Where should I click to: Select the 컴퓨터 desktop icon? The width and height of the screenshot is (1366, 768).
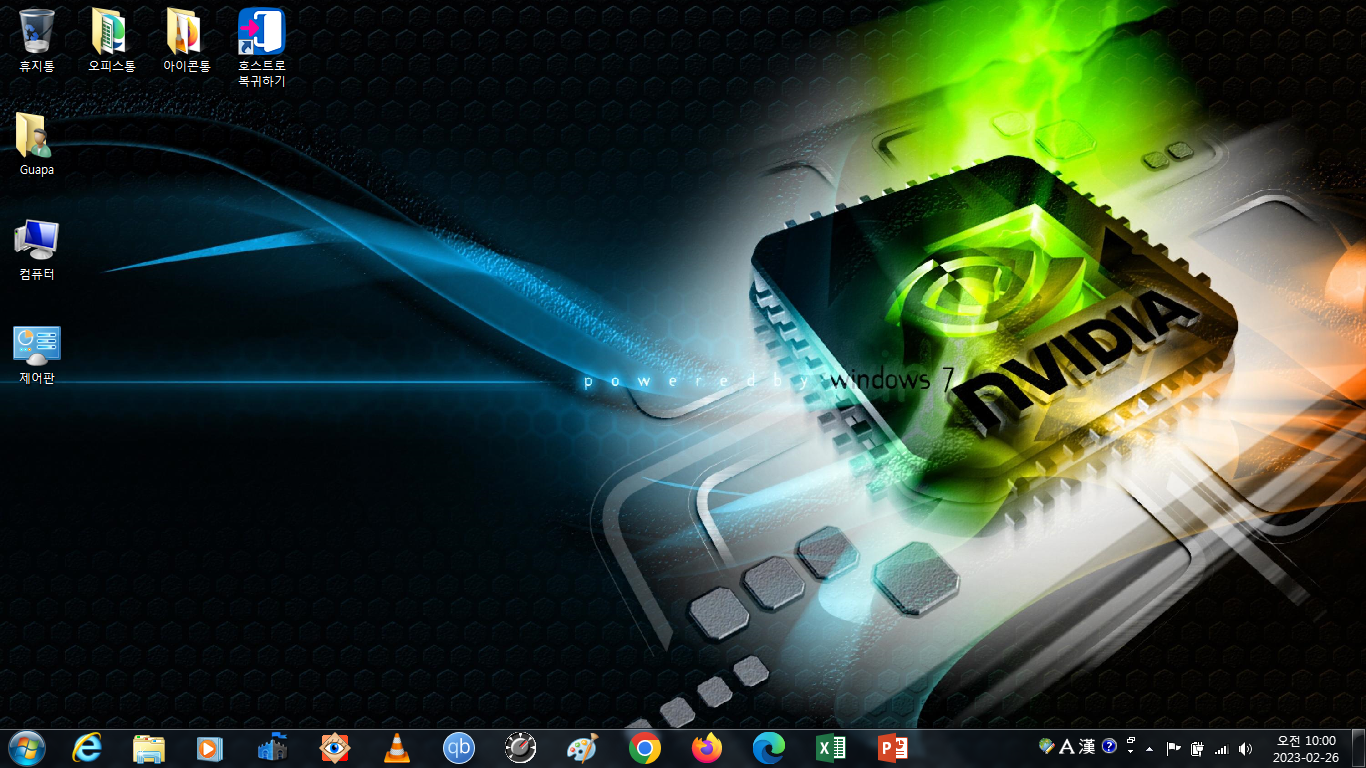[37, 248]
